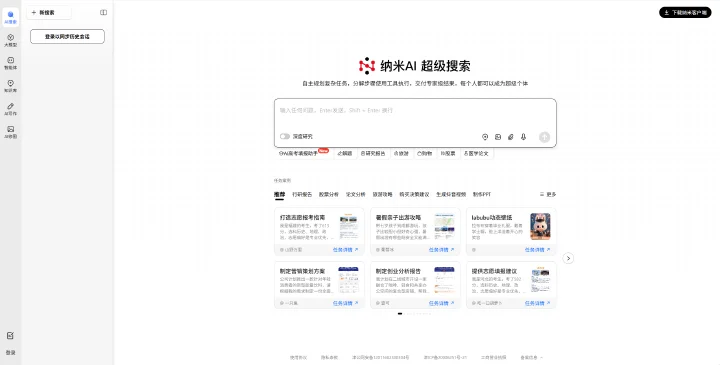
Task: Click 任务详情 link on 提供志愿填报建议 card
Action: [537, 303]
